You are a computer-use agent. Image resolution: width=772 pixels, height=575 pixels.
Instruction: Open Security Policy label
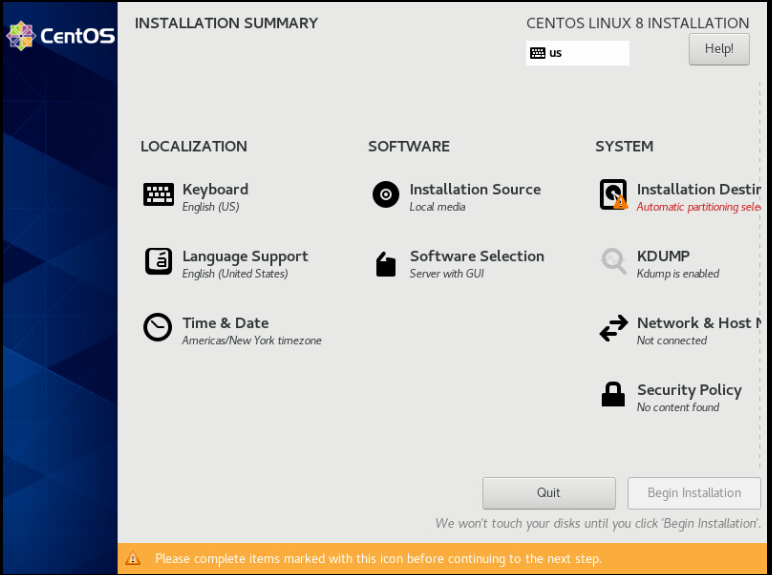tap(689, 390)
